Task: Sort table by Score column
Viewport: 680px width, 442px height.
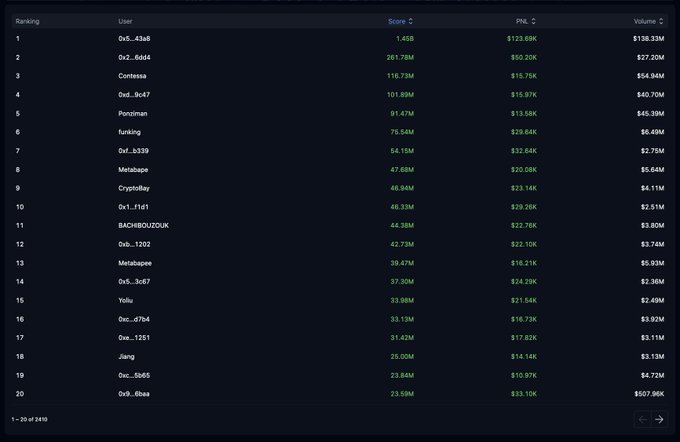Action: 400,21
